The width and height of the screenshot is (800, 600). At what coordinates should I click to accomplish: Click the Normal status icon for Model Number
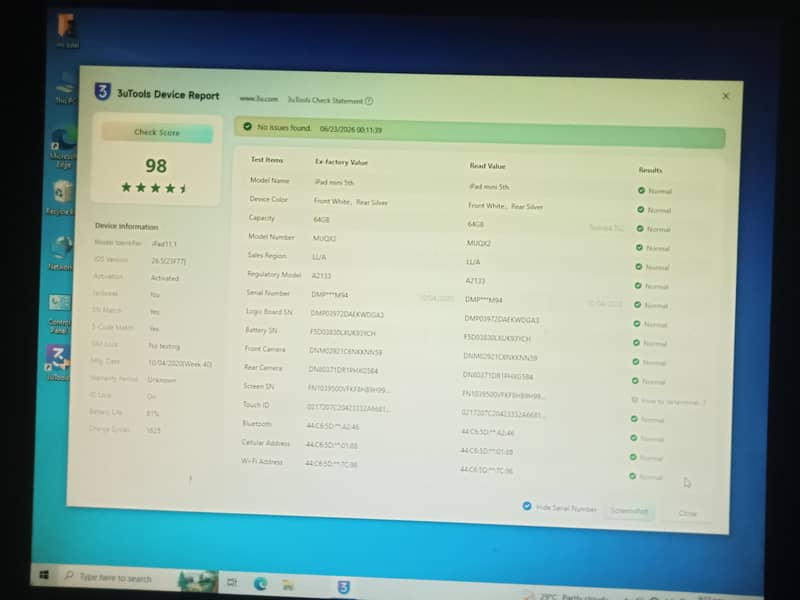(x=639, y=247)
